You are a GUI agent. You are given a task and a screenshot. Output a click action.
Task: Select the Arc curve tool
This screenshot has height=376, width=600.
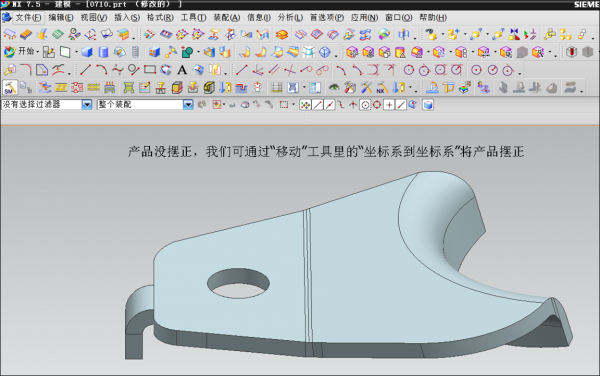pyautogui.click(x=101, y=70)
